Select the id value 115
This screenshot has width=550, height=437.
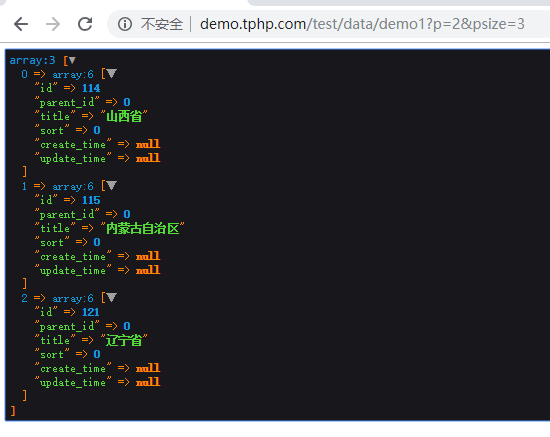coord(91,200)
